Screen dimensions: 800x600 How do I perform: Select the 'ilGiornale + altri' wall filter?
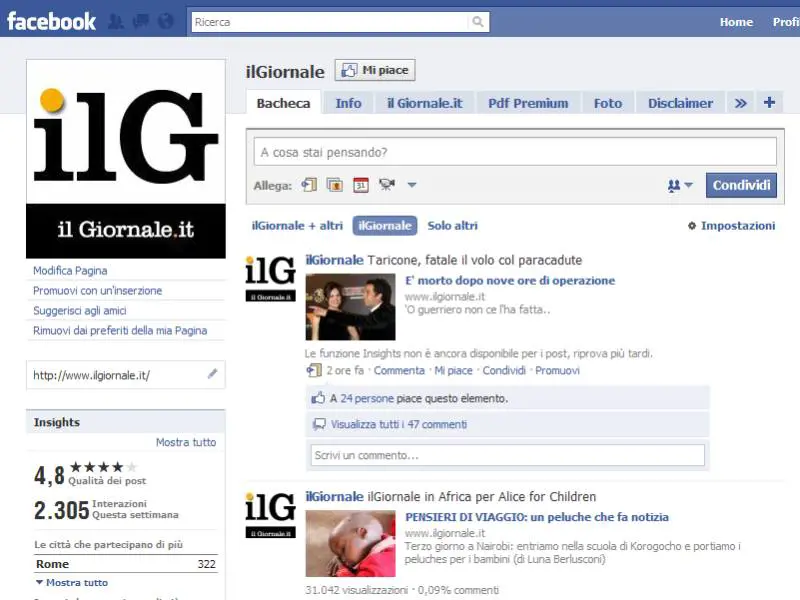[297, 226]
